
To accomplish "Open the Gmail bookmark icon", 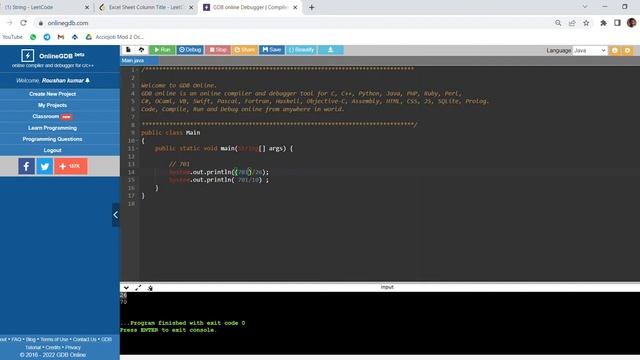I will tap(61, 37).
